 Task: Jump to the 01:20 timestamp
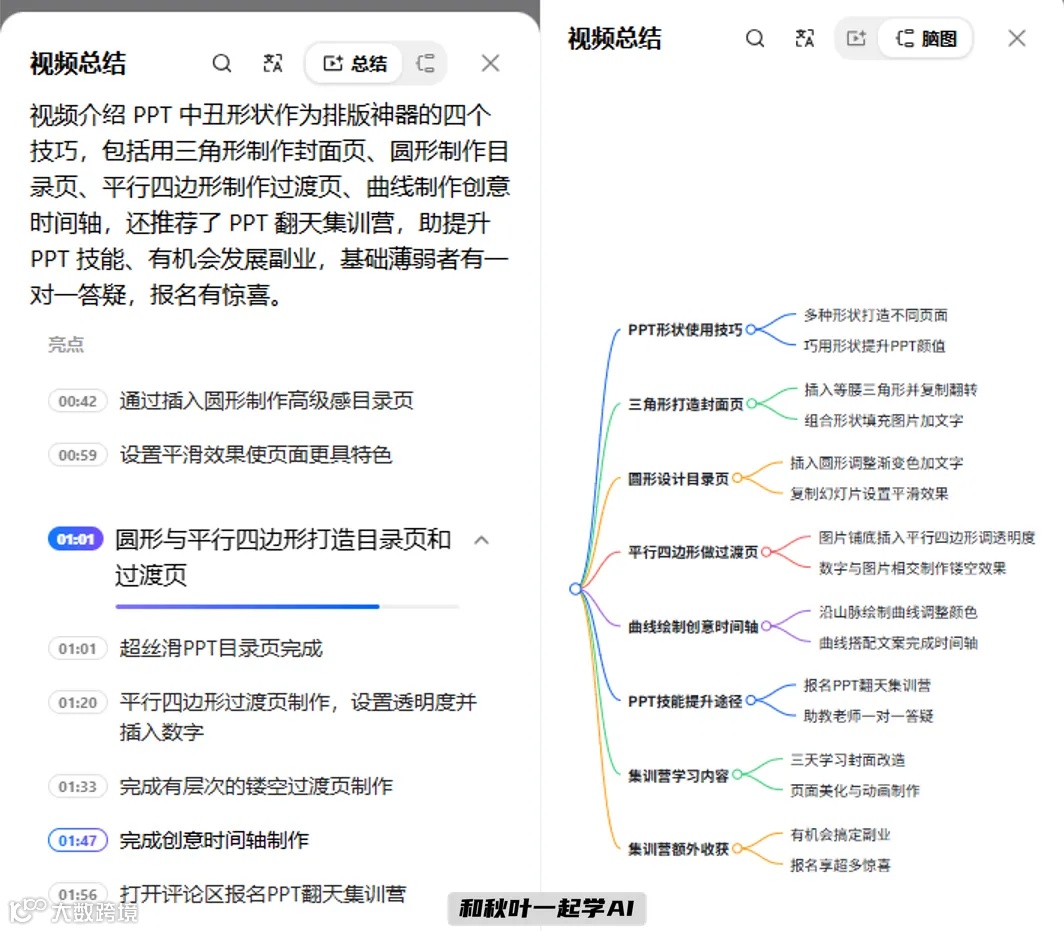click(x=77, y=703)
